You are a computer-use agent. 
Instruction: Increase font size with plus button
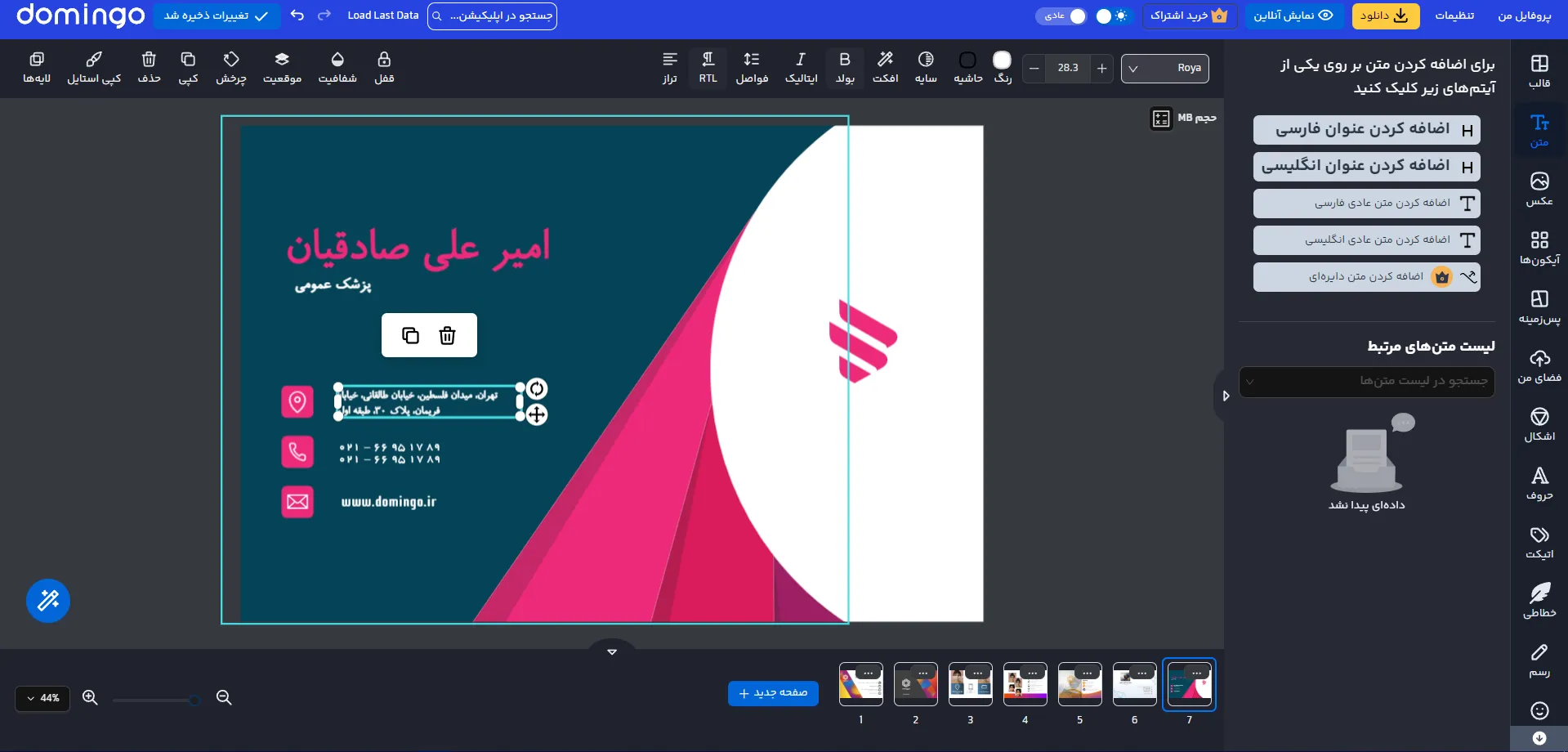(1101, 68)
